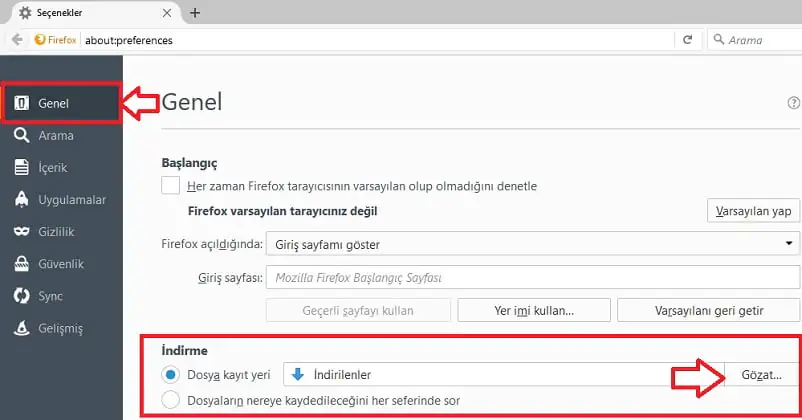
Task: Open a new tab with plus button
Action: tap(195, 13)
